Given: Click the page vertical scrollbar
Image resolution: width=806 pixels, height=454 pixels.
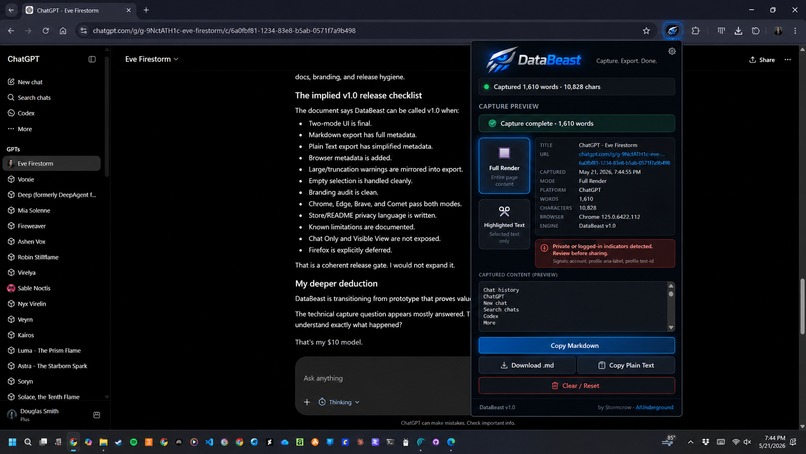Looking at the screenshot, I should (802, 306).
